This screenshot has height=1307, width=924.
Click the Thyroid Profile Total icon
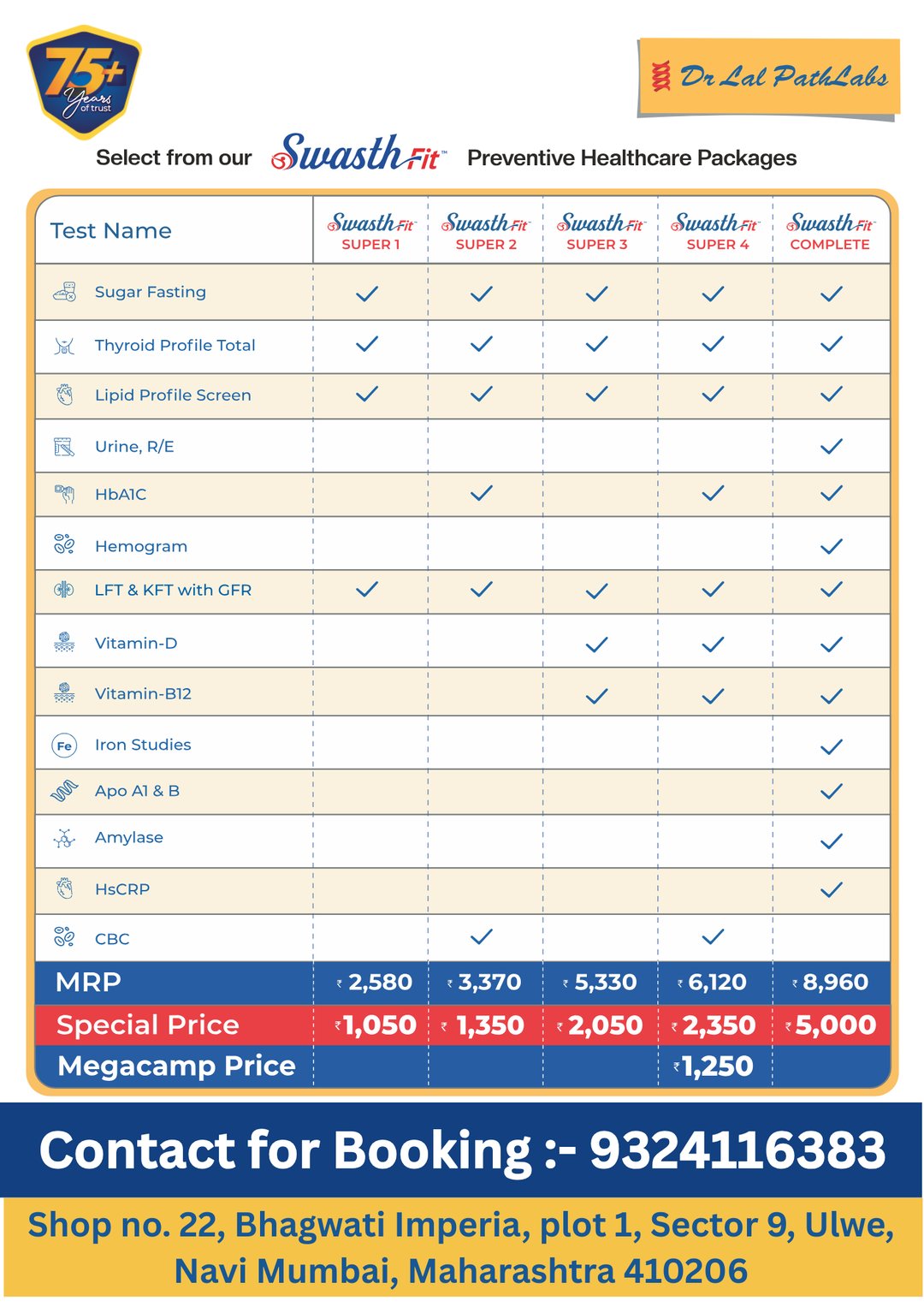tap(64, 346)
